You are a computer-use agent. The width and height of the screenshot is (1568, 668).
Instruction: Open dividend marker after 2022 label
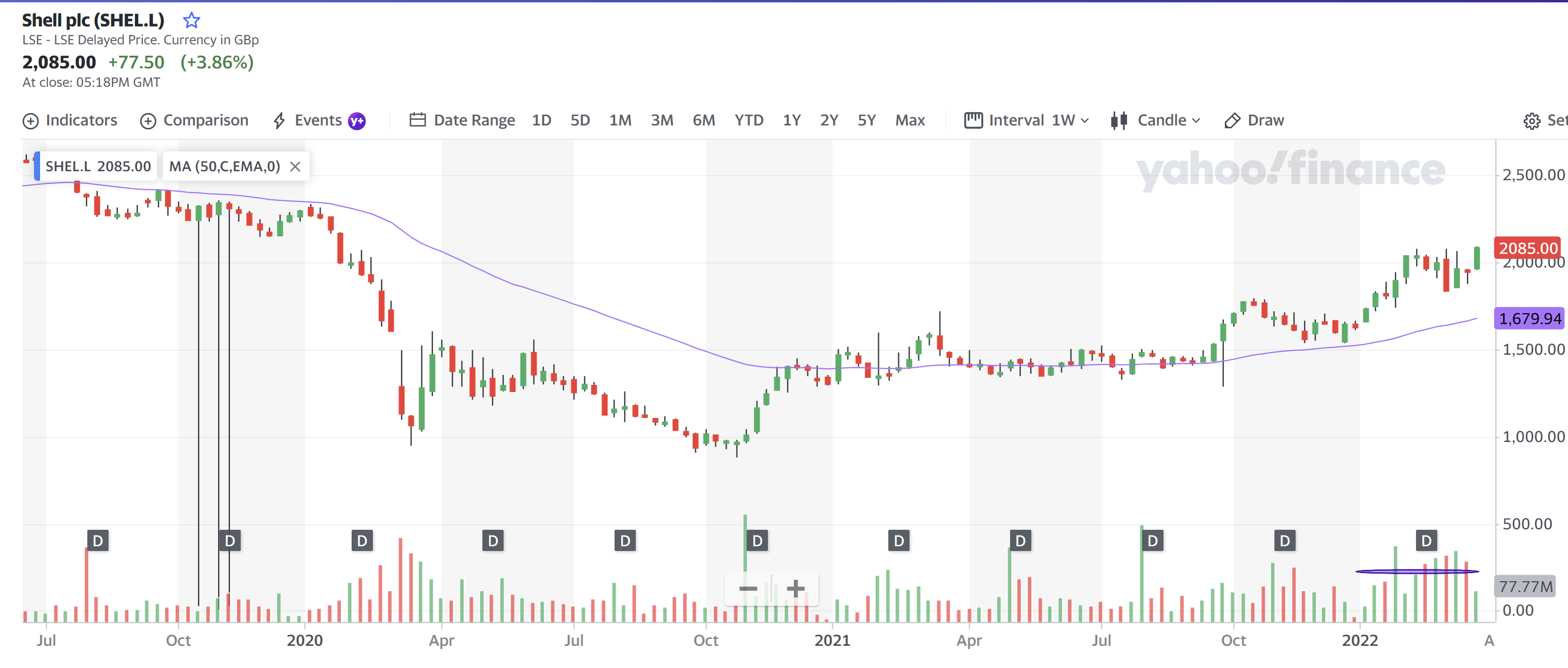[1426, 541]
